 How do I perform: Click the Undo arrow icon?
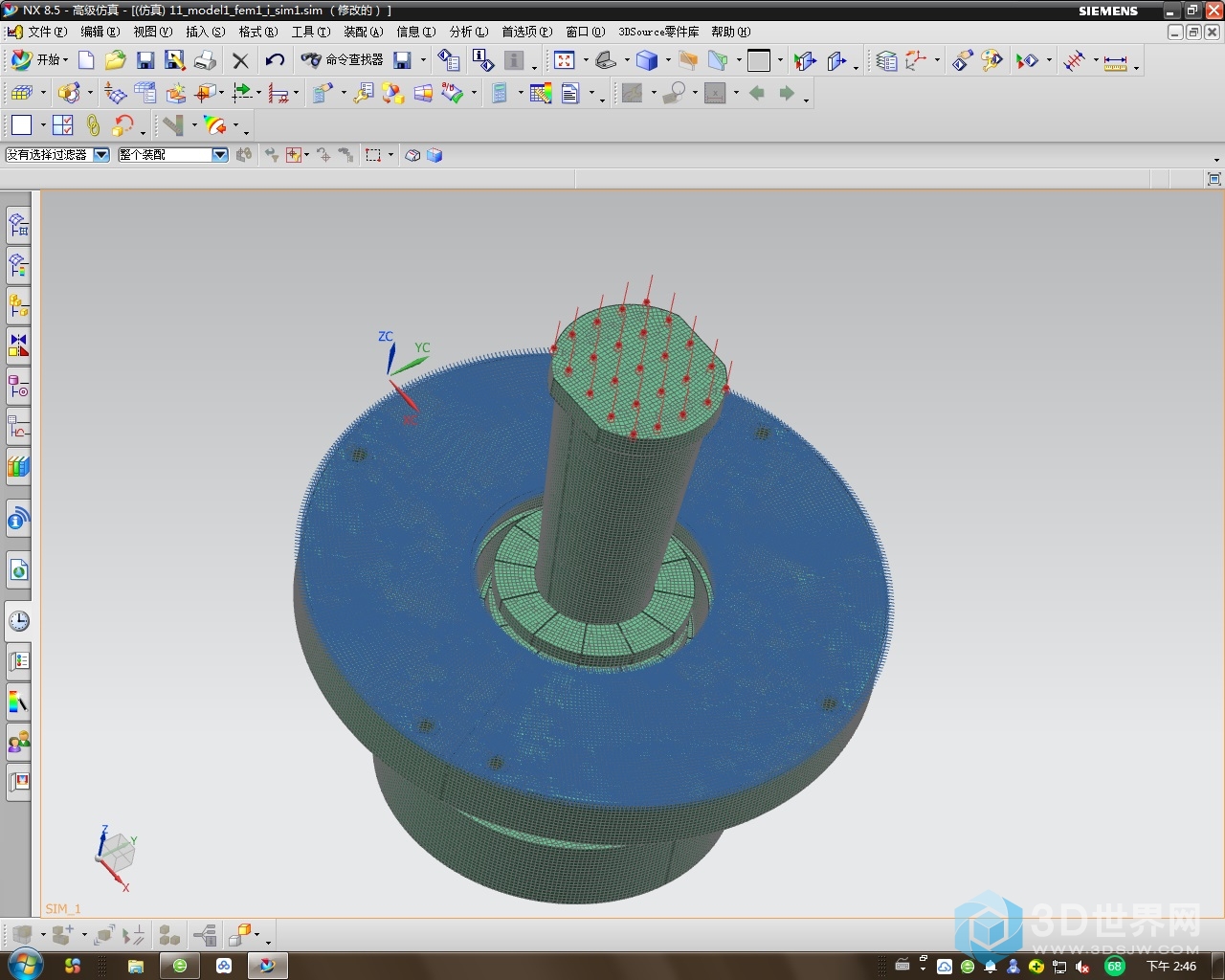275,60
